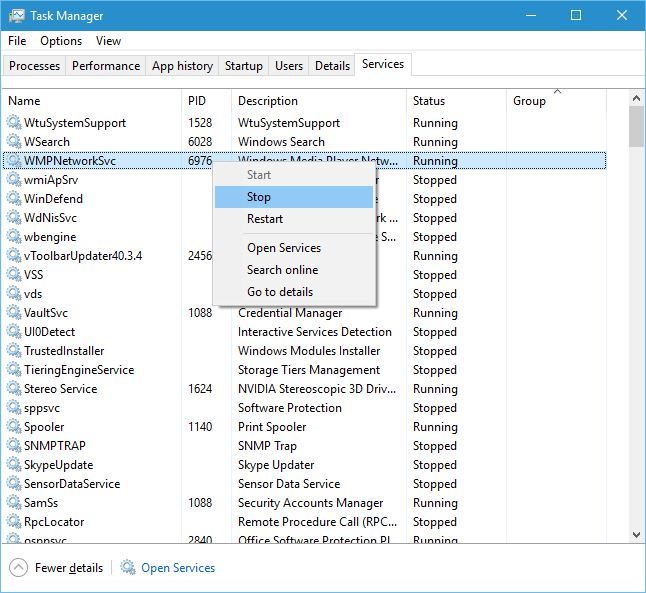Choose Stop in the context menu
The width and height of the screenshot is (646, 593).
coord(294,197)
